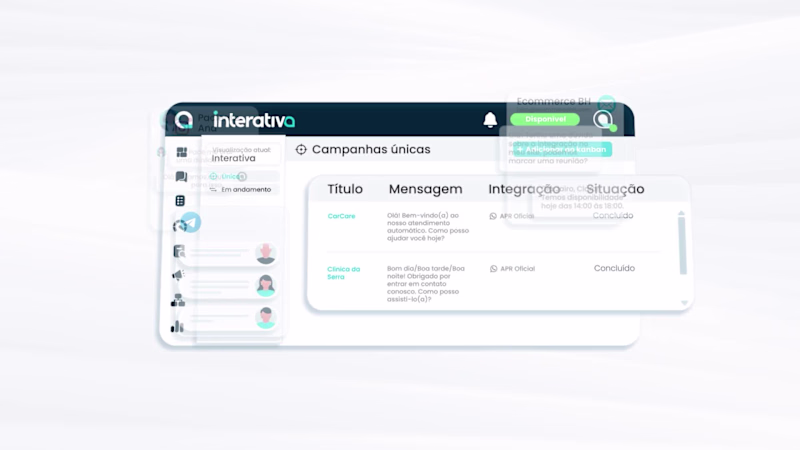800x450 pixels.
Task: Open the user profile avatar
Action: 603,119
